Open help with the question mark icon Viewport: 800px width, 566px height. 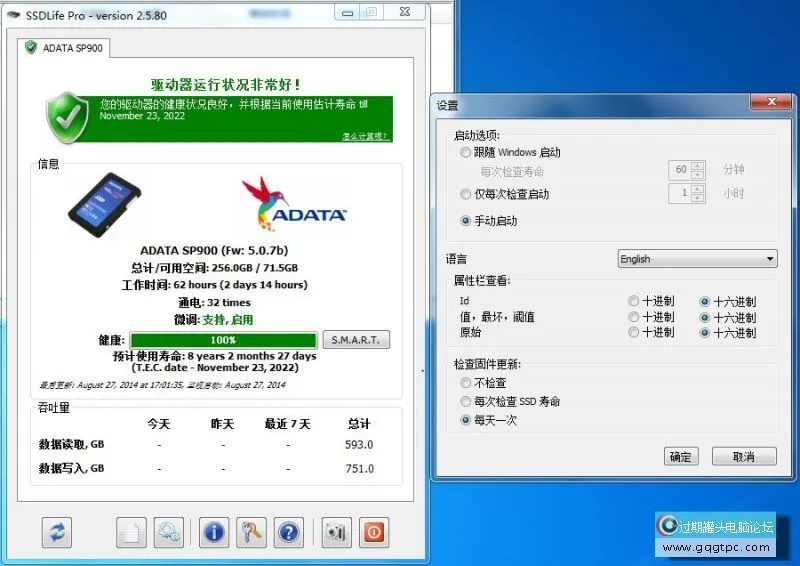point(288,532)
